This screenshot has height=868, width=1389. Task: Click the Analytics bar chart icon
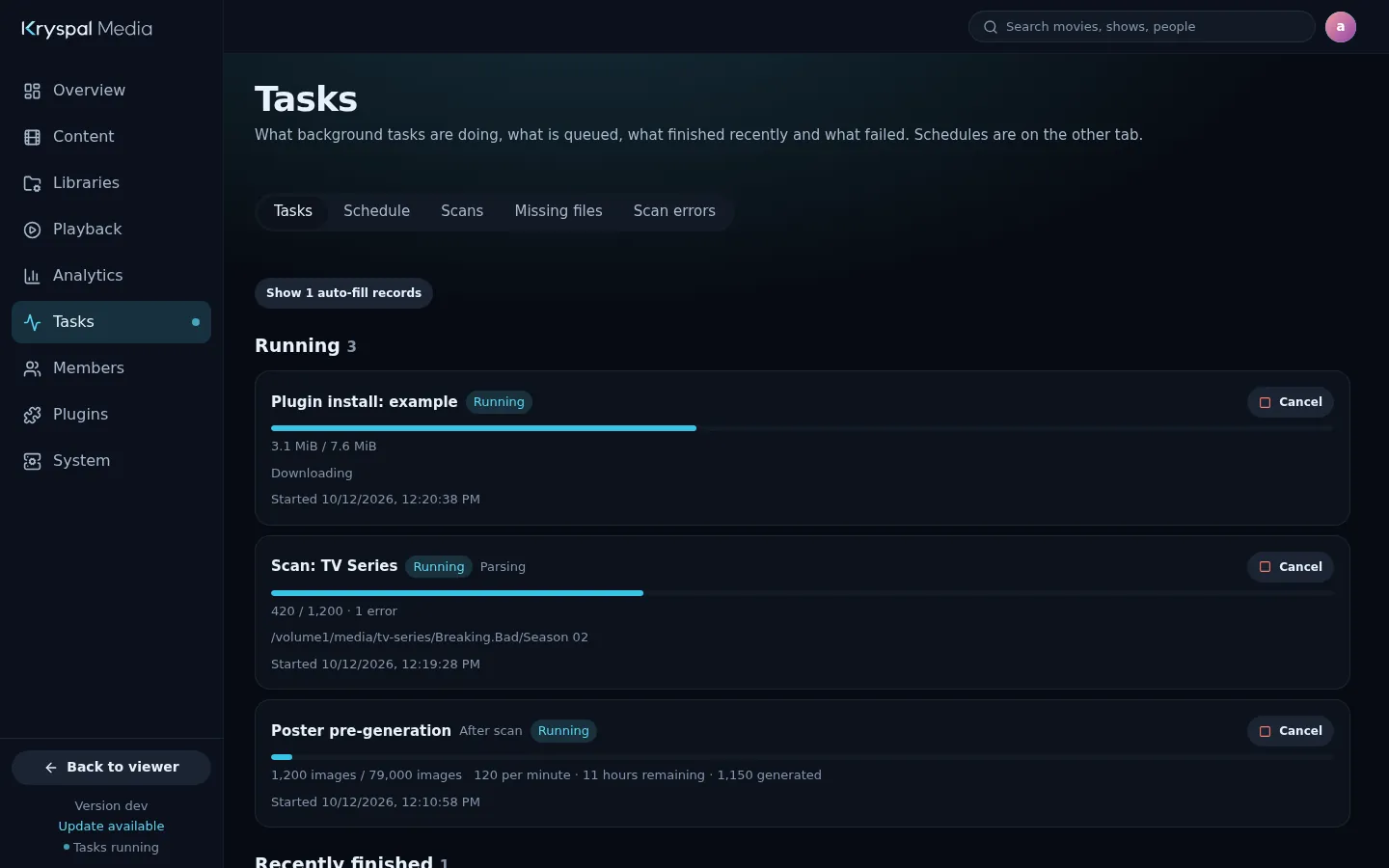[x=32, y=276]
